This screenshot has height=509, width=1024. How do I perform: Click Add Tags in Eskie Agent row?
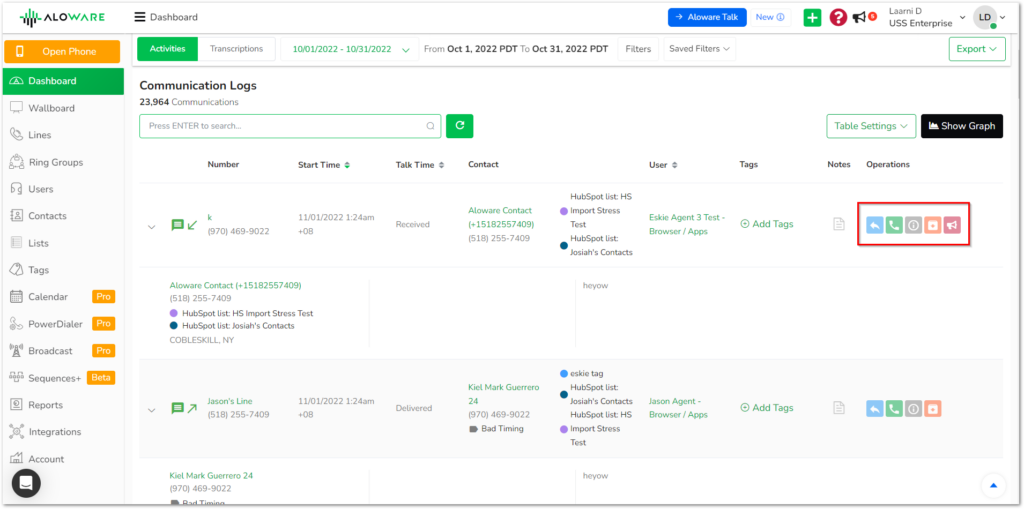pos(767,224)
